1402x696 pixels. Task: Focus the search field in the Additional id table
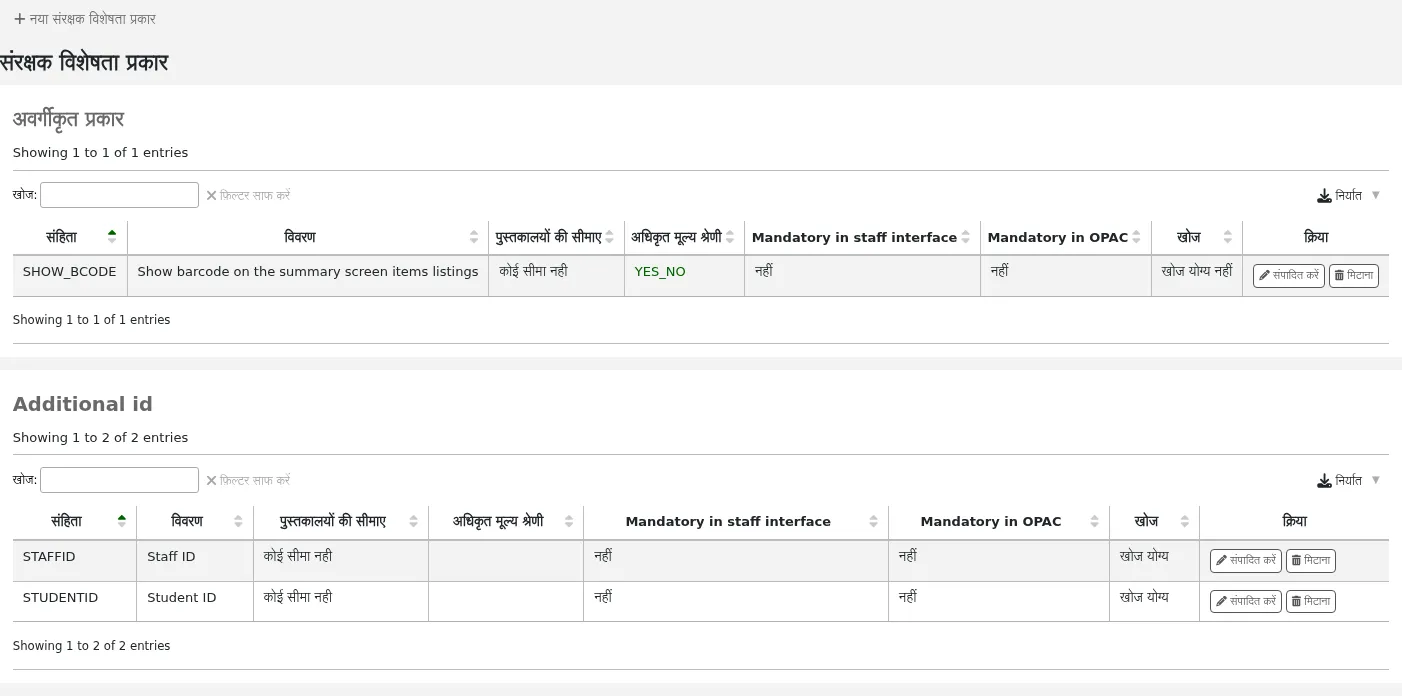(119, 480)
